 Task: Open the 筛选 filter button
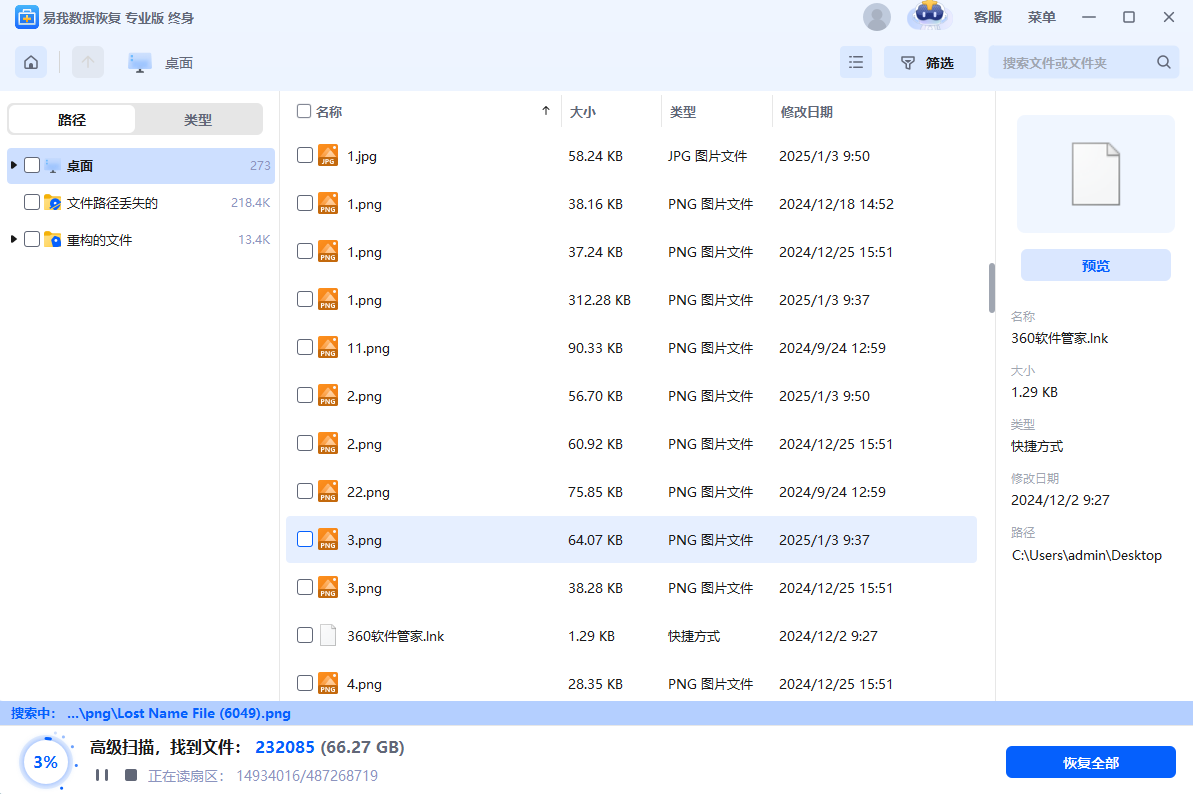(x=929, y=62)
